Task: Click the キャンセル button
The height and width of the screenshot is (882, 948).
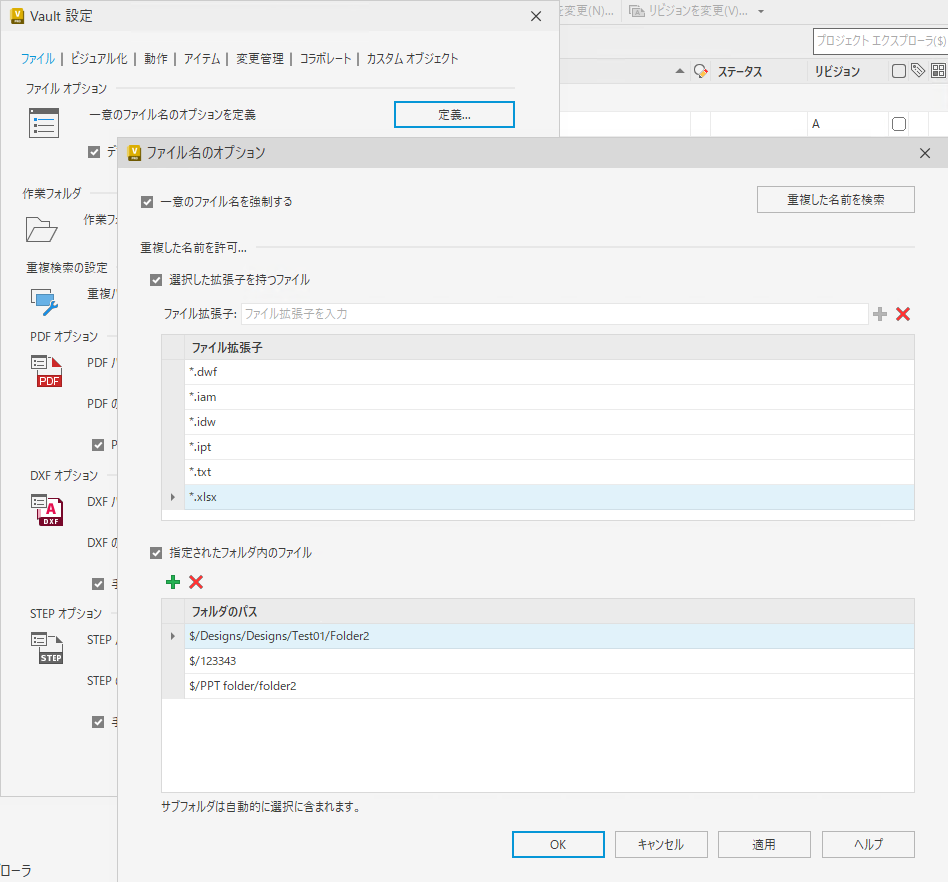Action: [x=661, y=845]
